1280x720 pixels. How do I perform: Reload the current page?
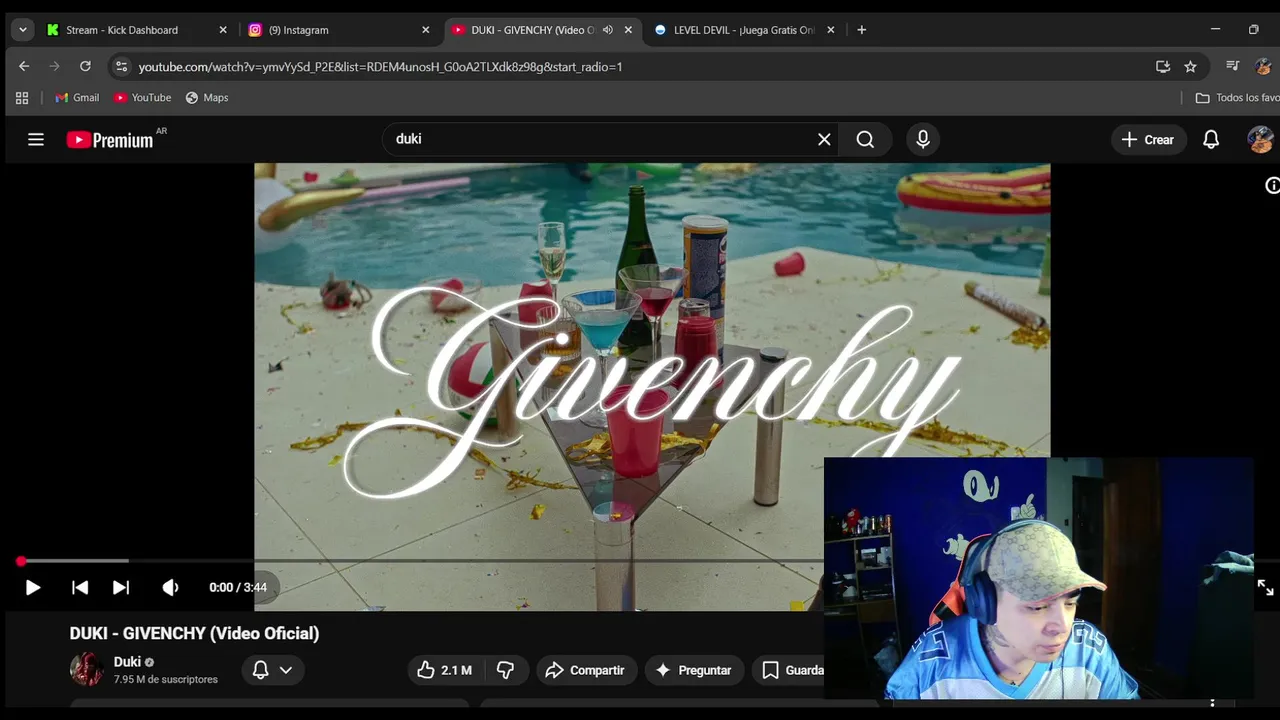pos(85,67)
